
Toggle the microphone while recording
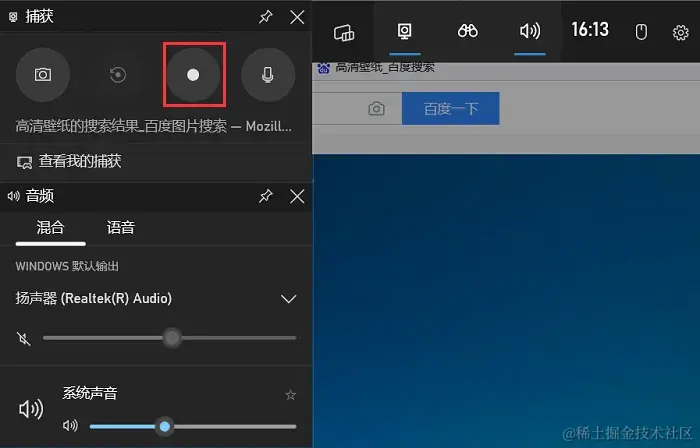point(268,75)
